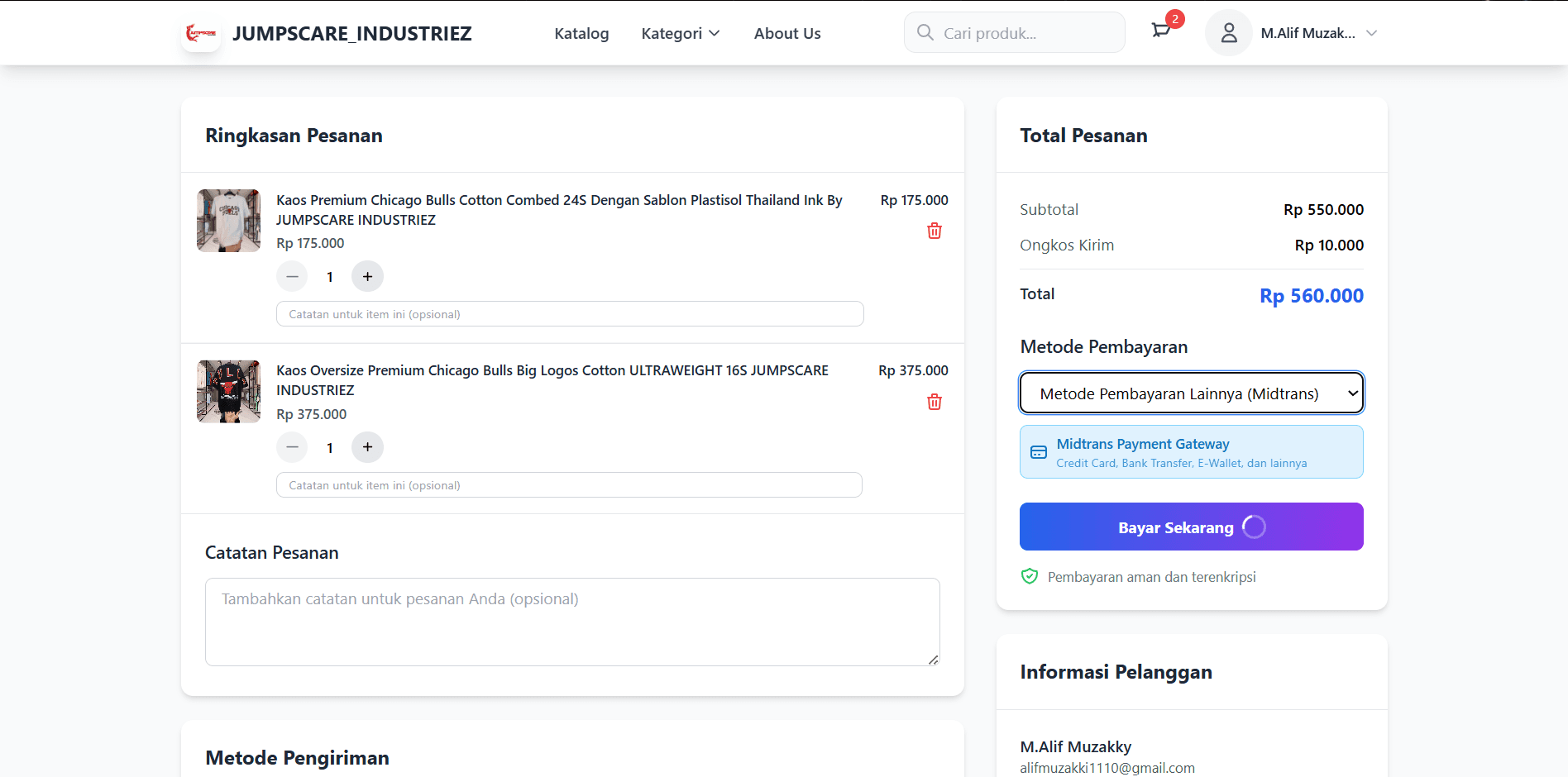Click the Ringkasan Pesanan heading
This screenshot has height=777, width=1568.
pos(294,136)
